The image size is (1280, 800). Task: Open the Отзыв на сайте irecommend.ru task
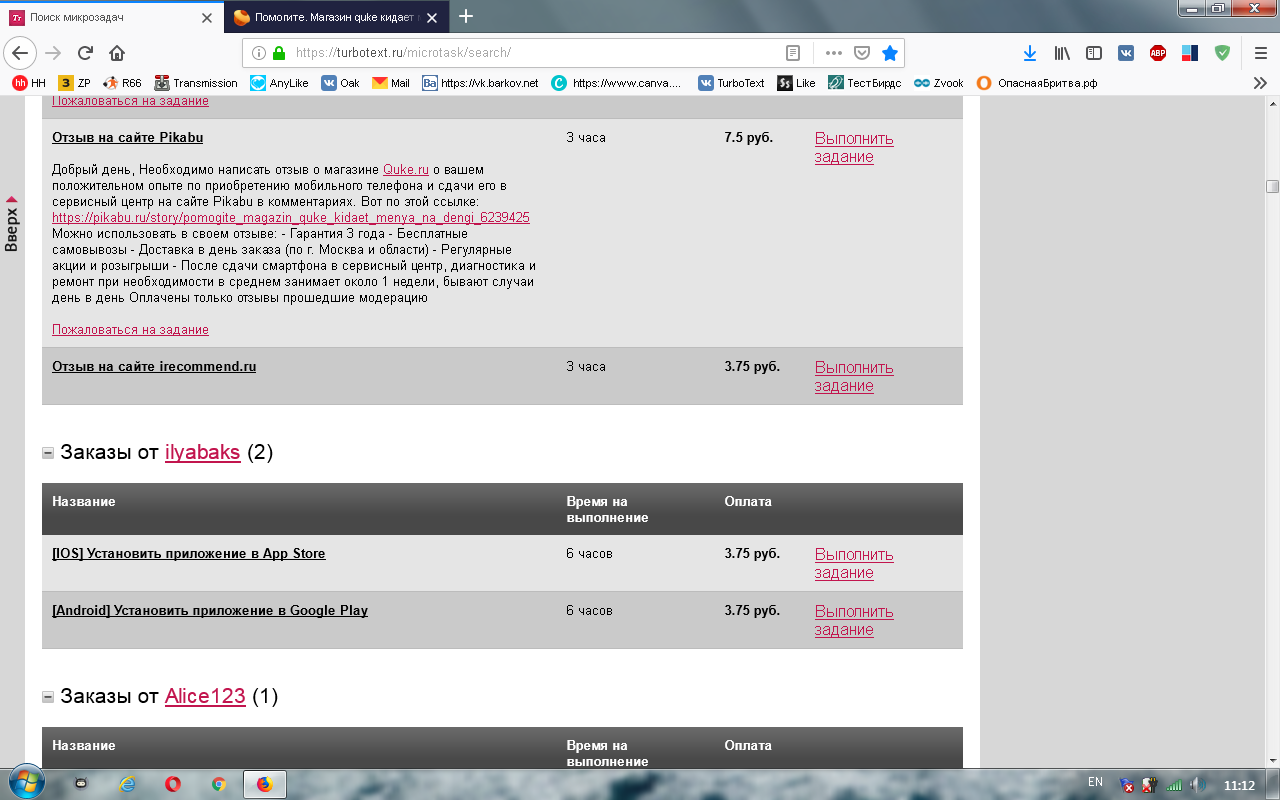tap(154, 366)
